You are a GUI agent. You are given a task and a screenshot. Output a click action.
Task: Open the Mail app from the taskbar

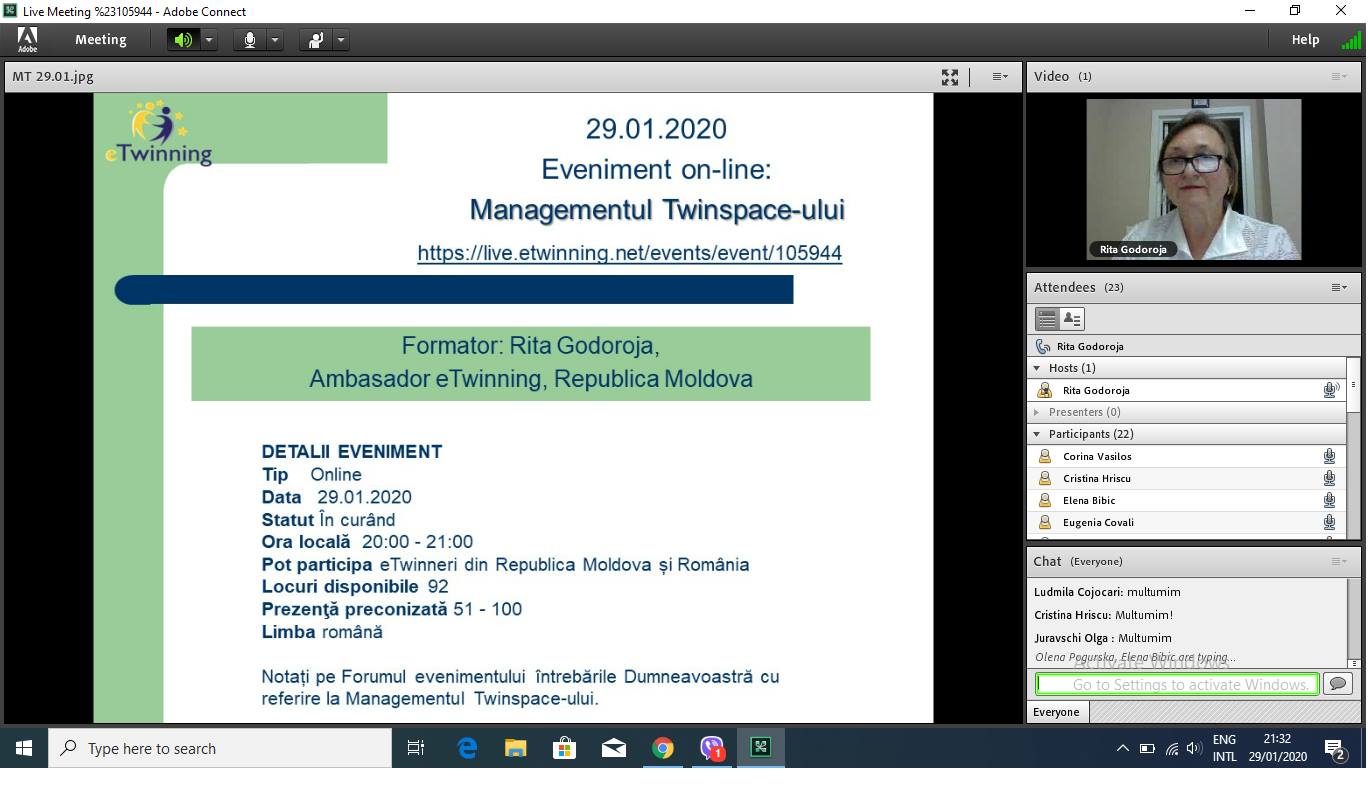point(614,748)
